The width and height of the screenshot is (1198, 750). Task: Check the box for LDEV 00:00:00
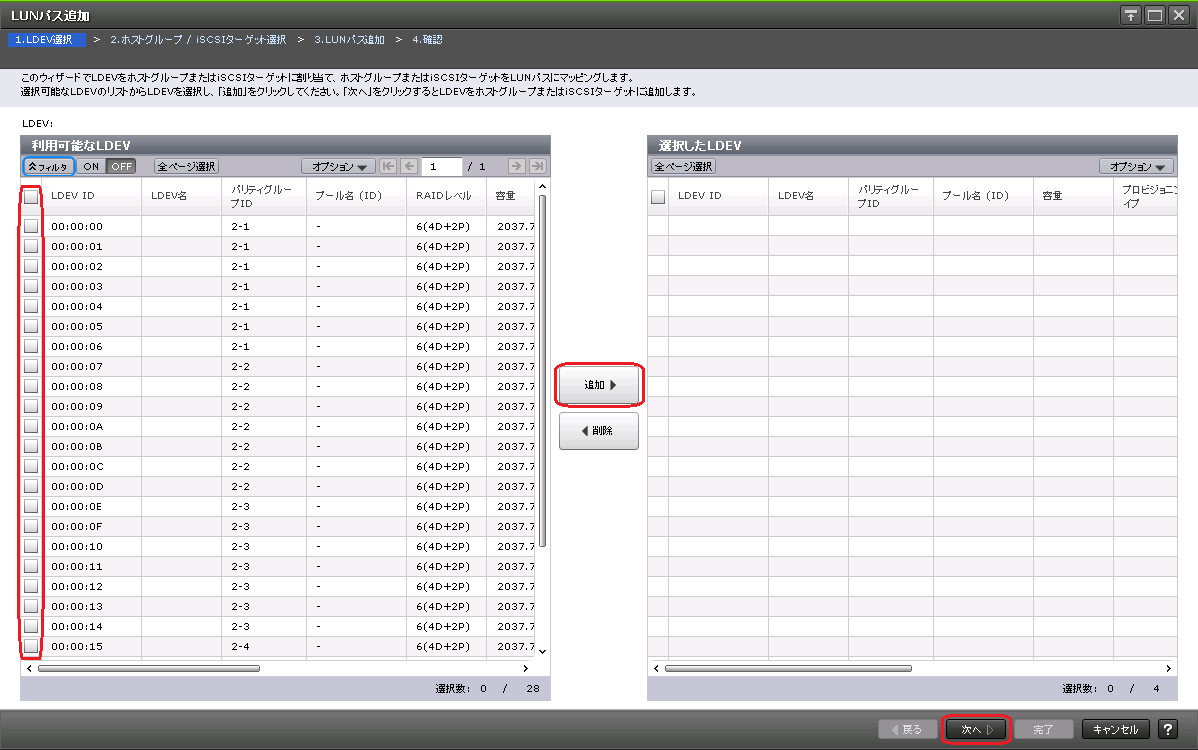coord(31,226)
